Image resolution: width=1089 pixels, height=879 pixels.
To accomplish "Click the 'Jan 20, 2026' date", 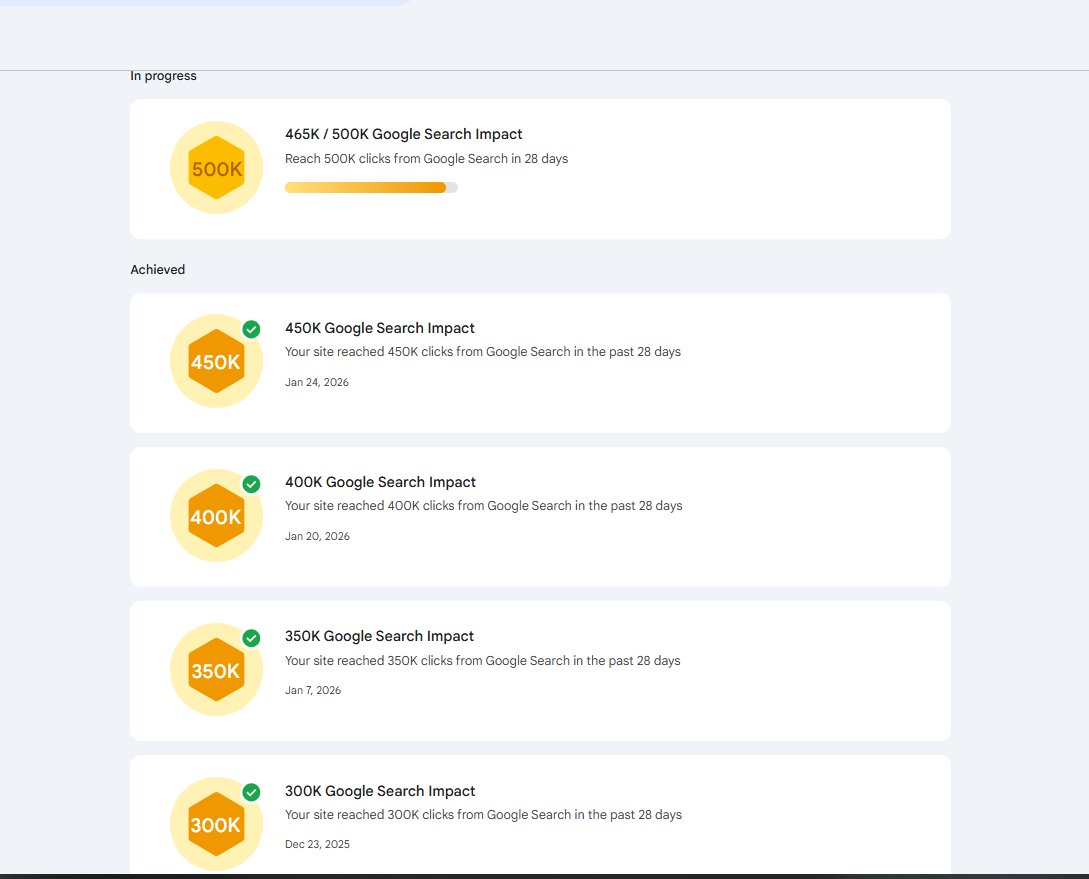I will pyautogui.click(x=317, y=536).
